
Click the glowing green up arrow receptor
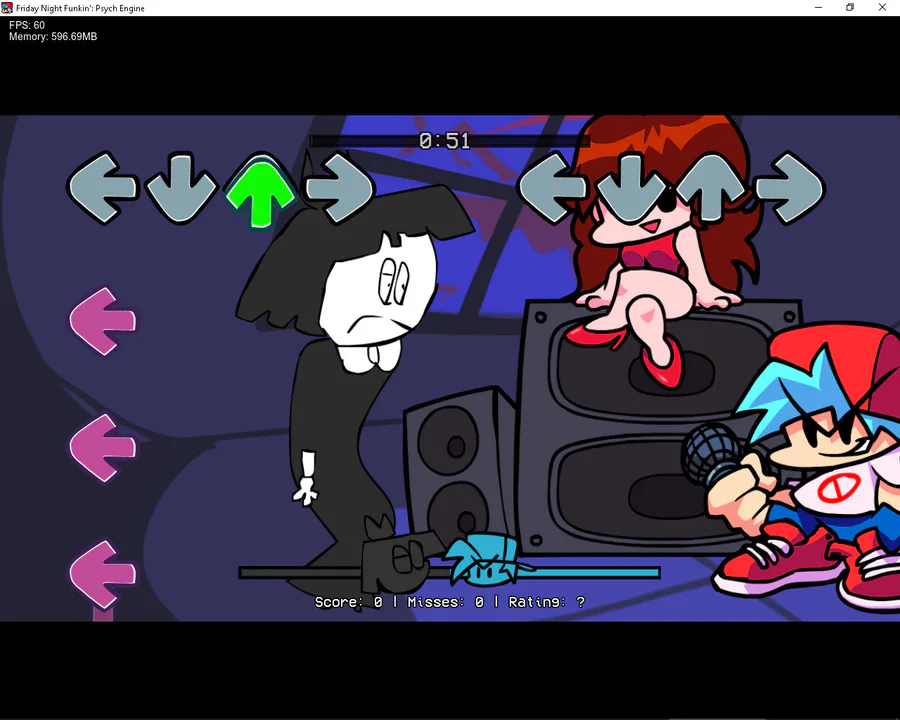coord(261,190)
